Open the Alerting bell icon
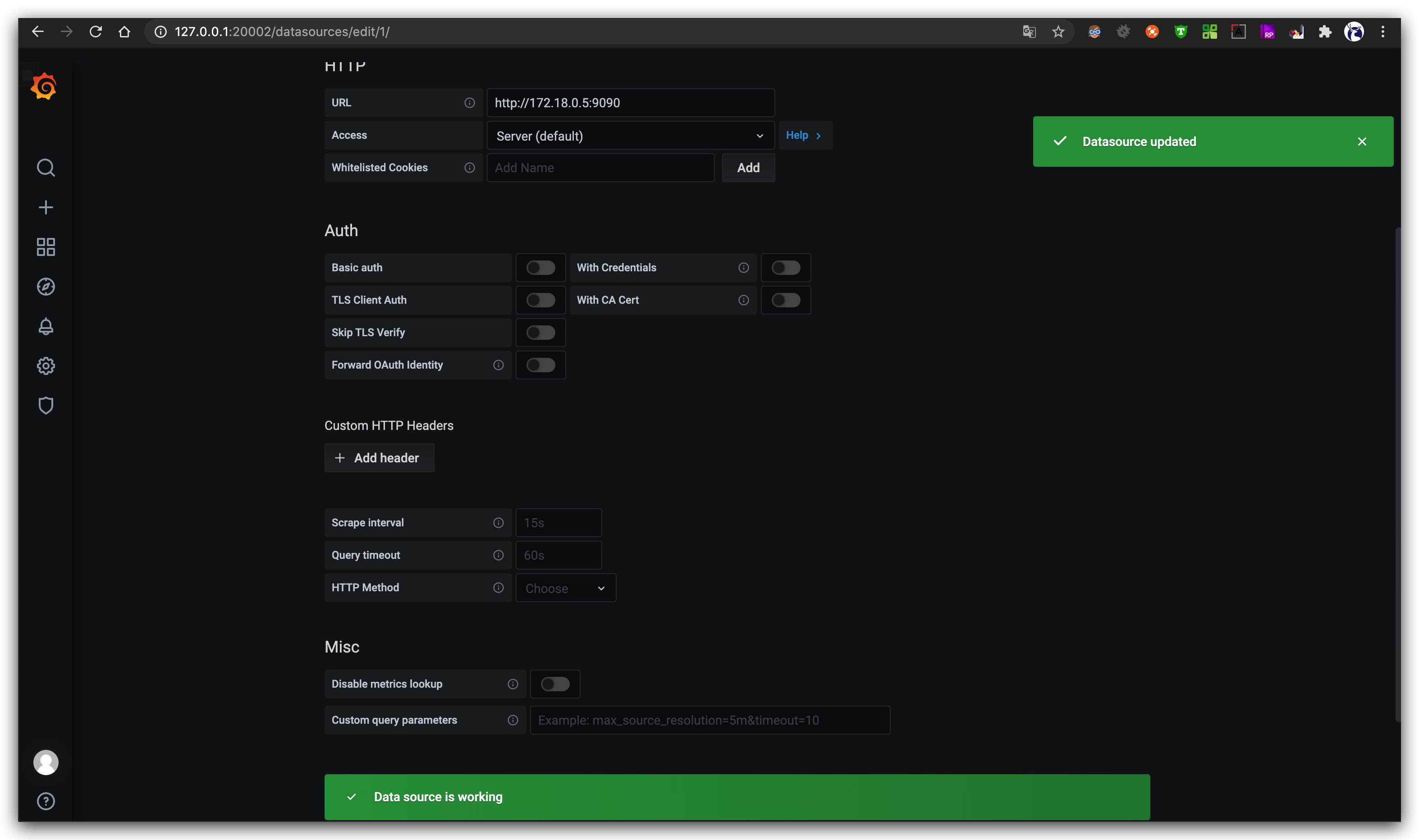This screenshot has height=840, width=1419. 46,326
